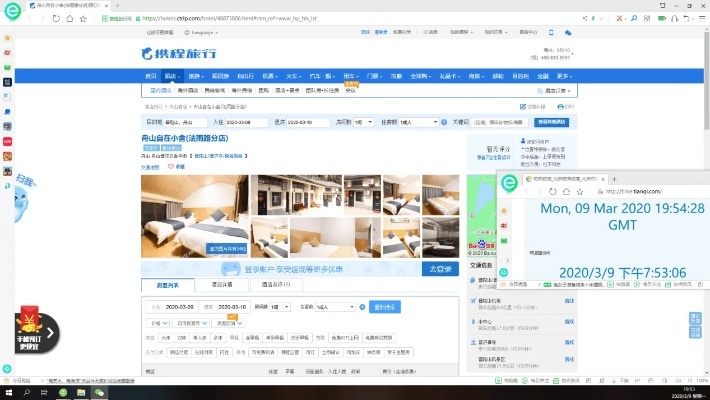Open the home page icon in main browser toolbar
Screen dimensions: 710x400
(69, 19)
